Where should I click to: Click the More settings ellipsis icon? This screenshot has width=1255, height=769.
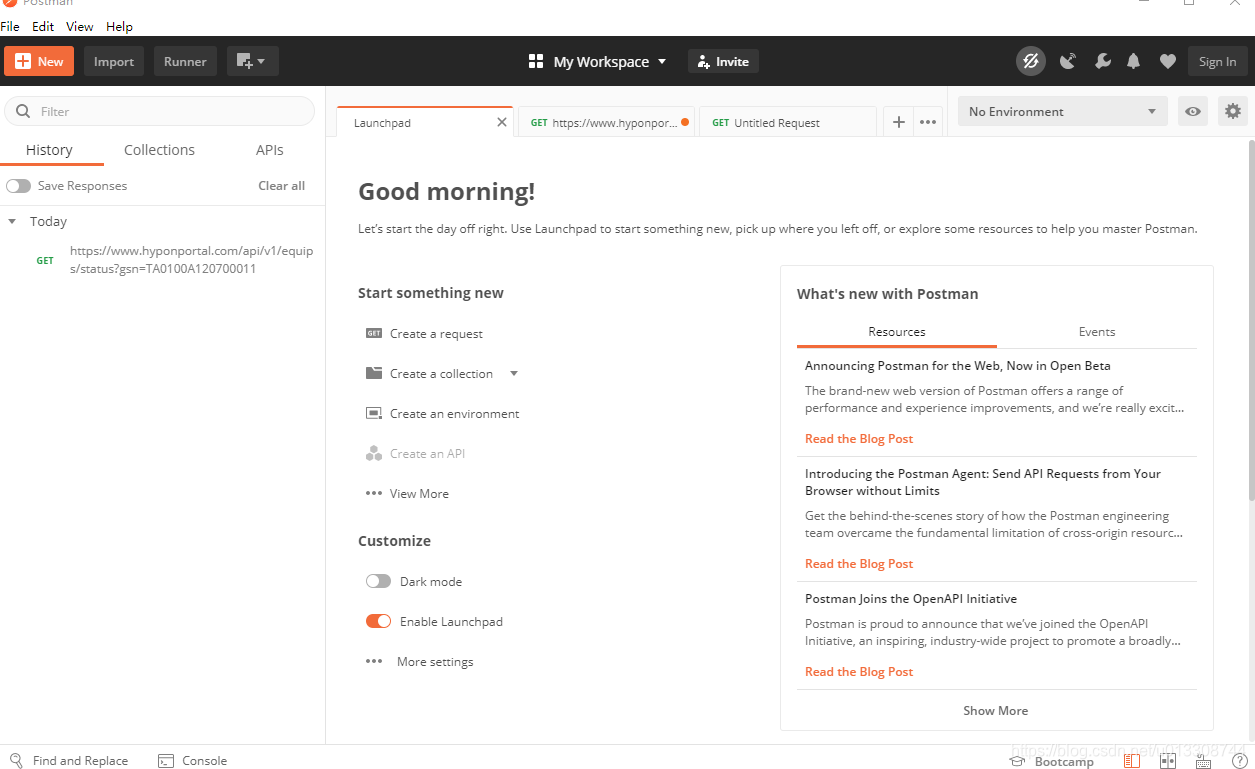pyautogui.click(x=374, y=662)
